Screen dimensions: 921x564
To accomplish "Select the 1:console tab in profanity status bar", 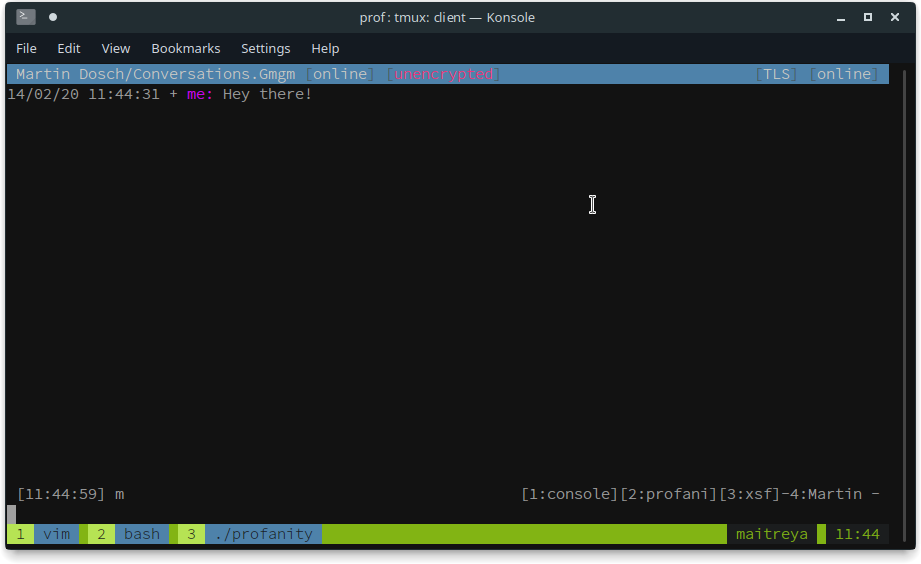I will coord(570,494).
